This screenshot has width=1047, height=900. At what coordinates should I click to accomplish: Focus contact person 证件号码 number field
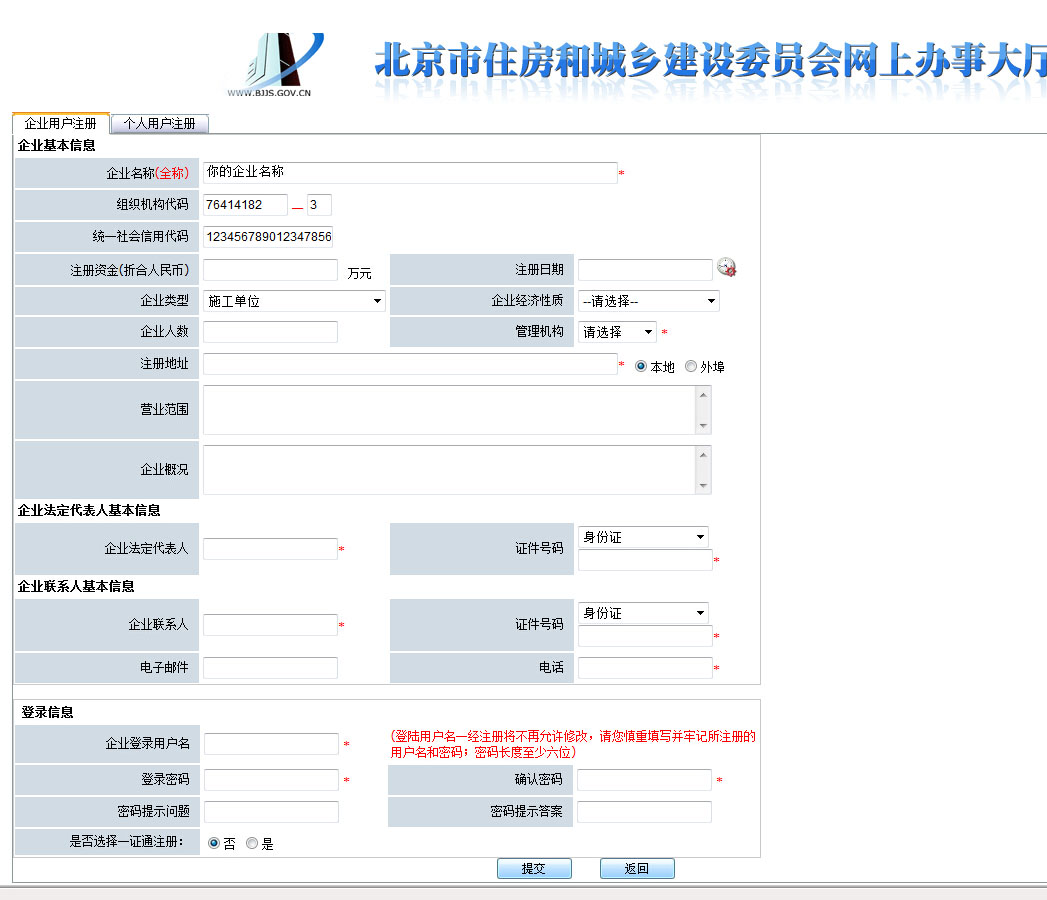click(x=645, y=636)
